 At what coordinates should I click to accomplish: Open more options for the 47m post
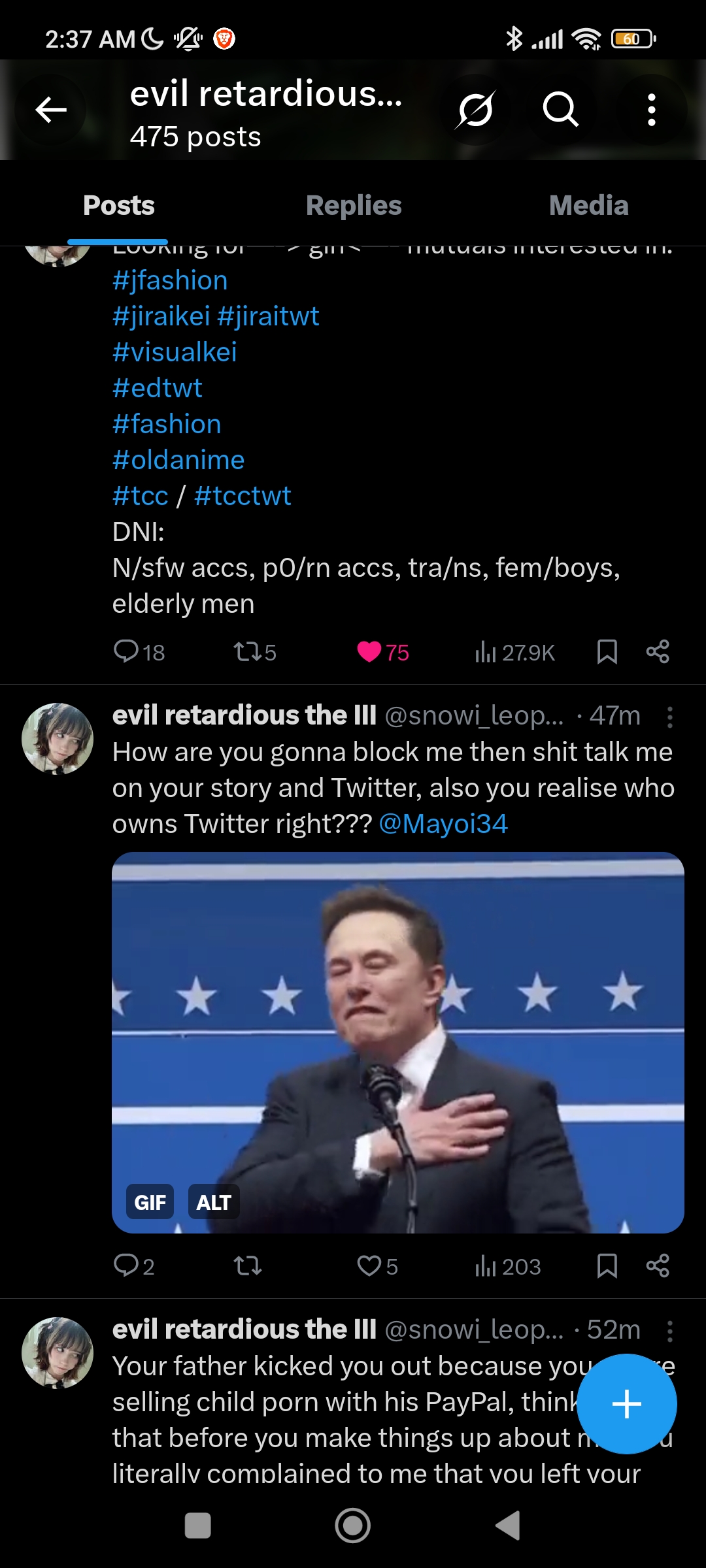click(x=669, y=717)
